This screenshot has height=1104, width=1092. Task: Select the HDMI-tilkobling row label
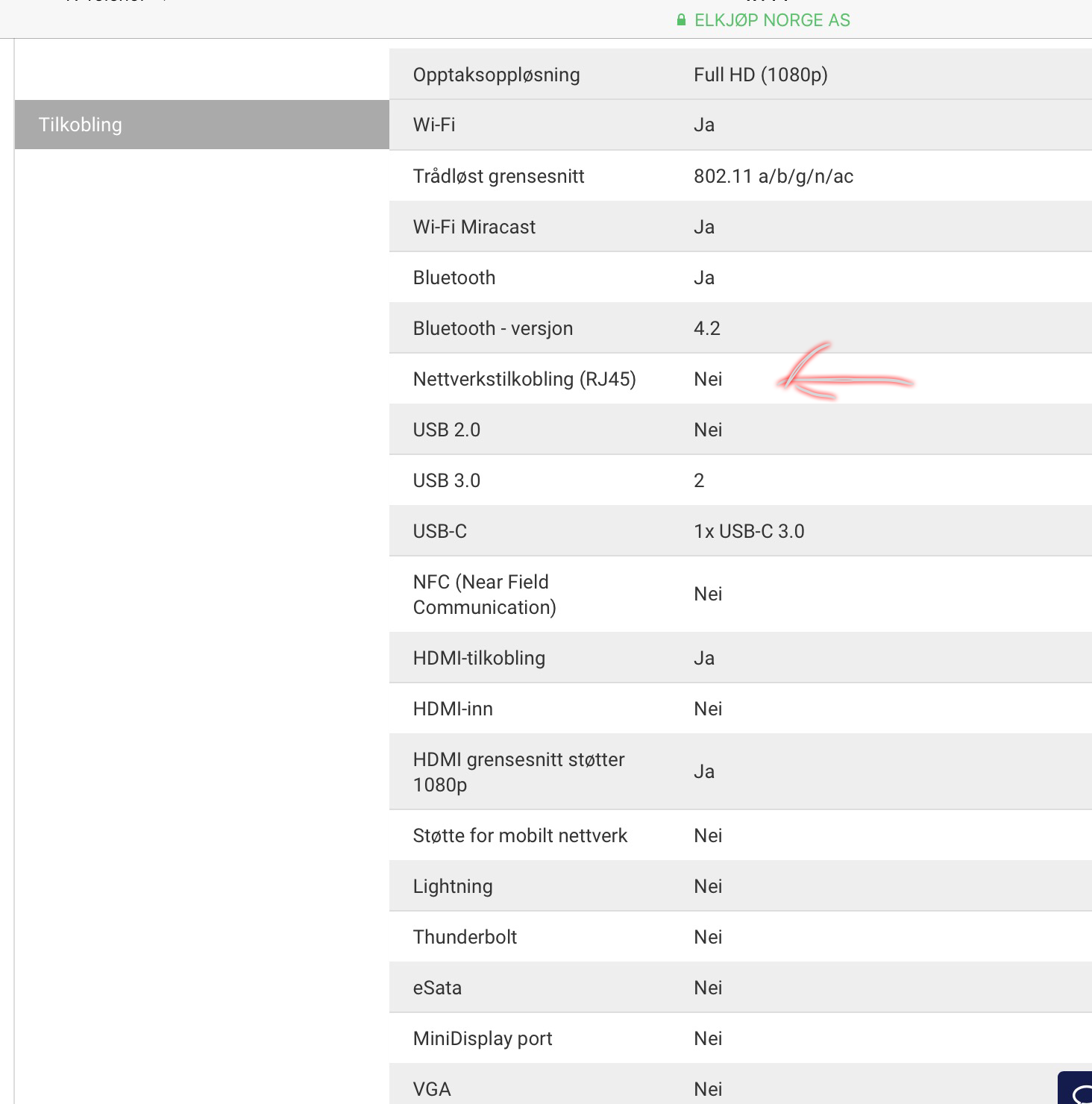pos(479,658)
